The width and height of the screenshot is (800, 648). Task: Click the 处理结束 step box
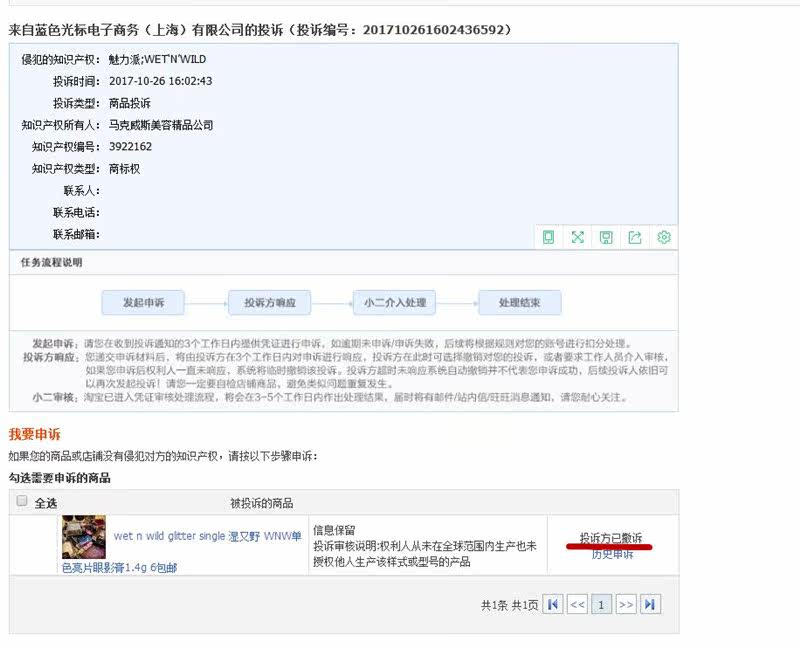(519, 303)
